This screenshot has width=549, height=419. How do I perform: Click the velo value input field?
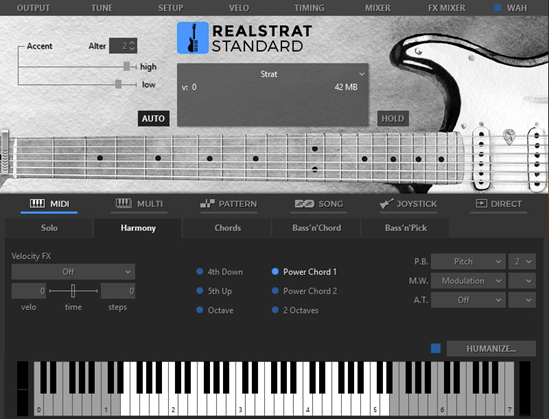pyautogui.click(x=29, y=291)
